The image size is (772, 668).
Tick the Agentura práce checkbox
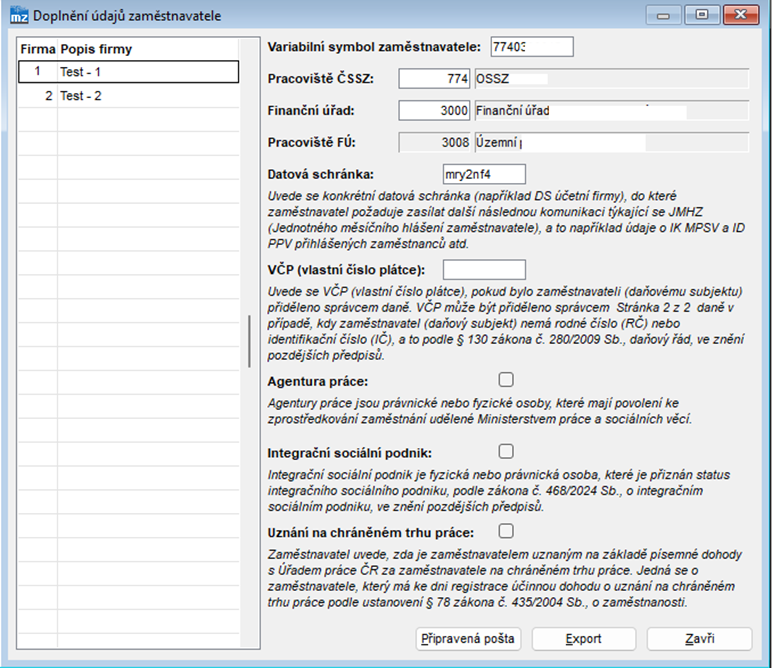click(x=506, y=380)
